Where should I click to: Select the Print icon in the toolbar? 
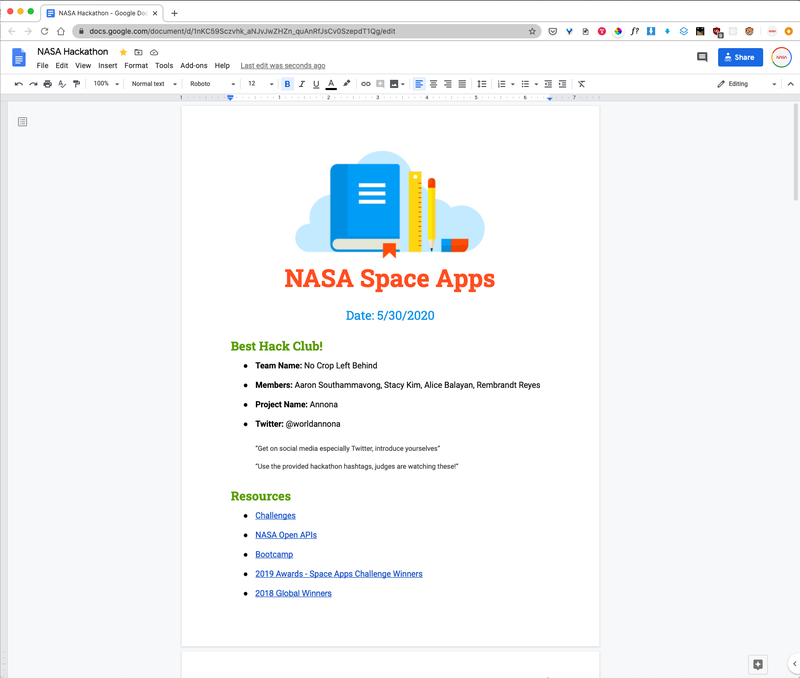tap(47, 83)
